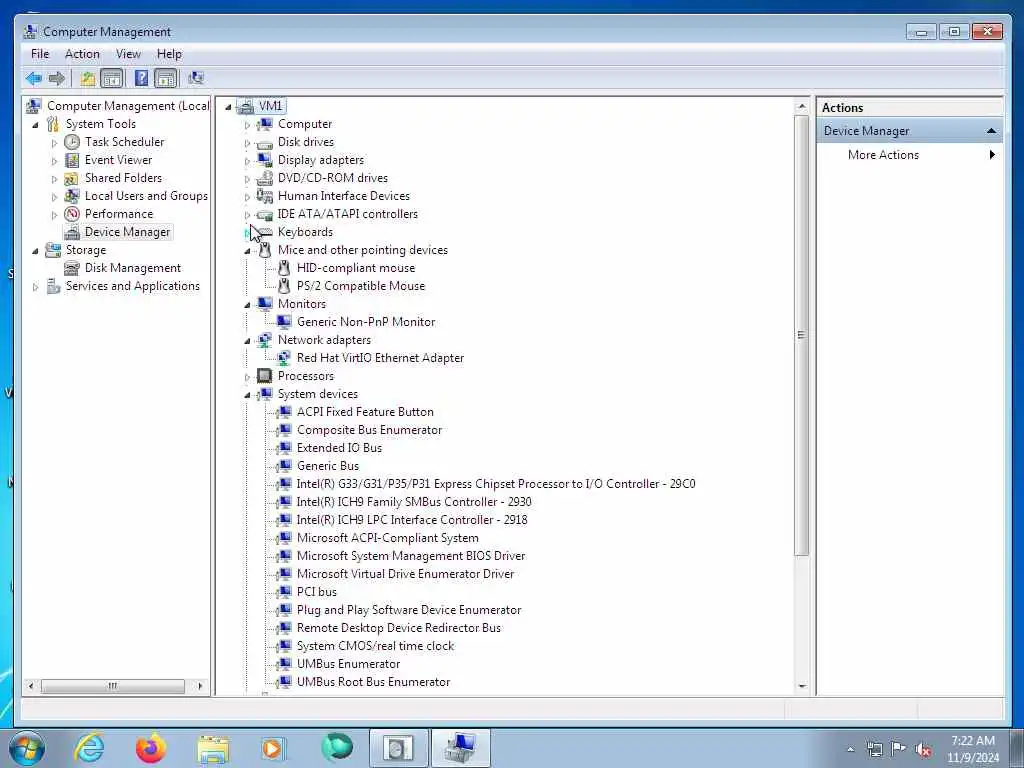Click the blue Help question-mark toolbar icon
This screenshot has width=1024, height=768.
tap(141, 79)
